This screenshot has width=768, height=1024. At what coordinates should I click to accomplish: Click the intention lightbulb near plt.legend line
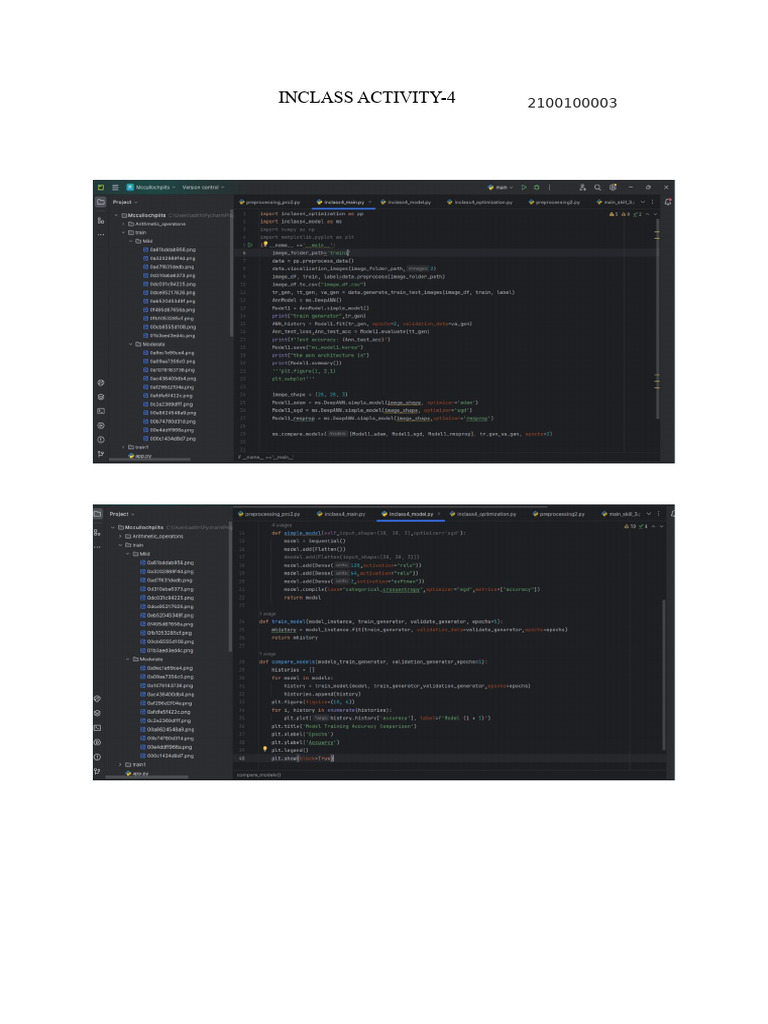click(265, 748)
